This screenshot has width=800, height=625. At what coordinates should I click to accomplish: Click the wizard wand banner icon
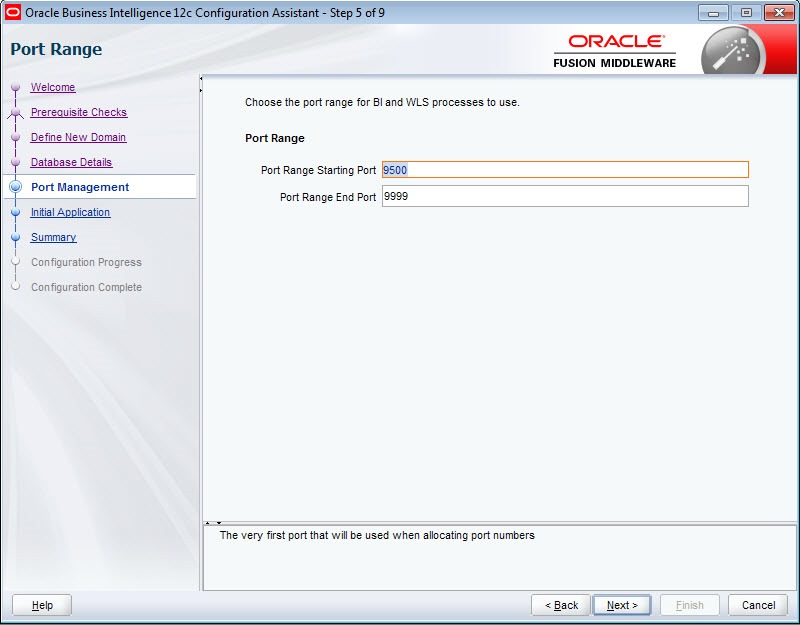click(733, 52)
